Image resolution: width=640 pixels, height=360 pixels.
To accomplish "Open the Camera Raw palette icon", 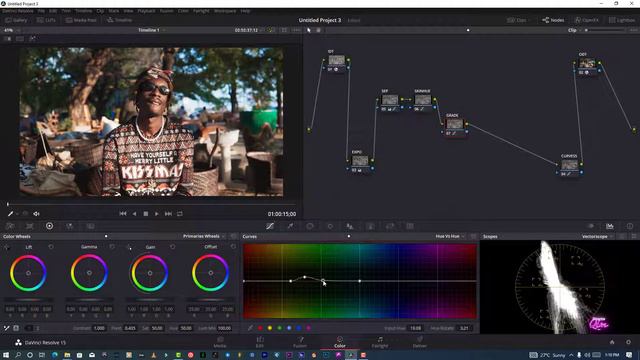I will pyautogui.click(x=10, y=226).
